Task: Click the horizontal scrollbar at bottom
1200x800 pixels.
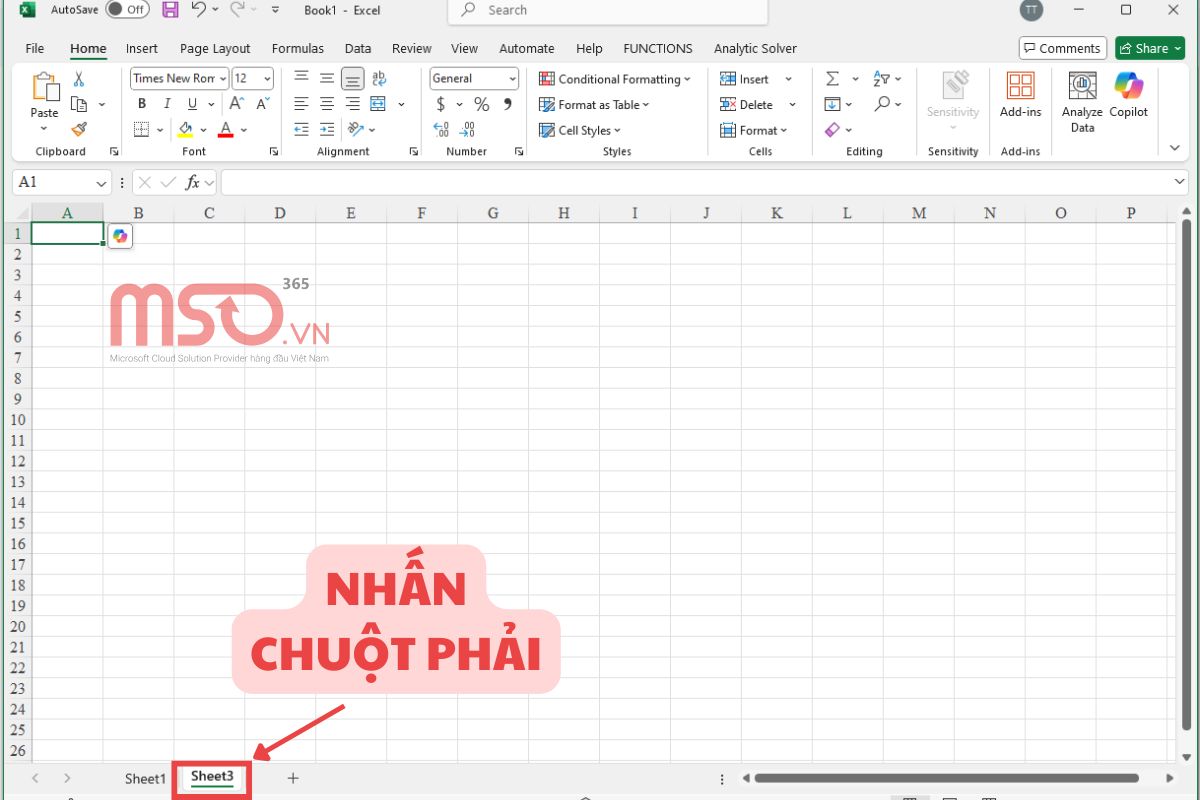Action: [946, 778]
